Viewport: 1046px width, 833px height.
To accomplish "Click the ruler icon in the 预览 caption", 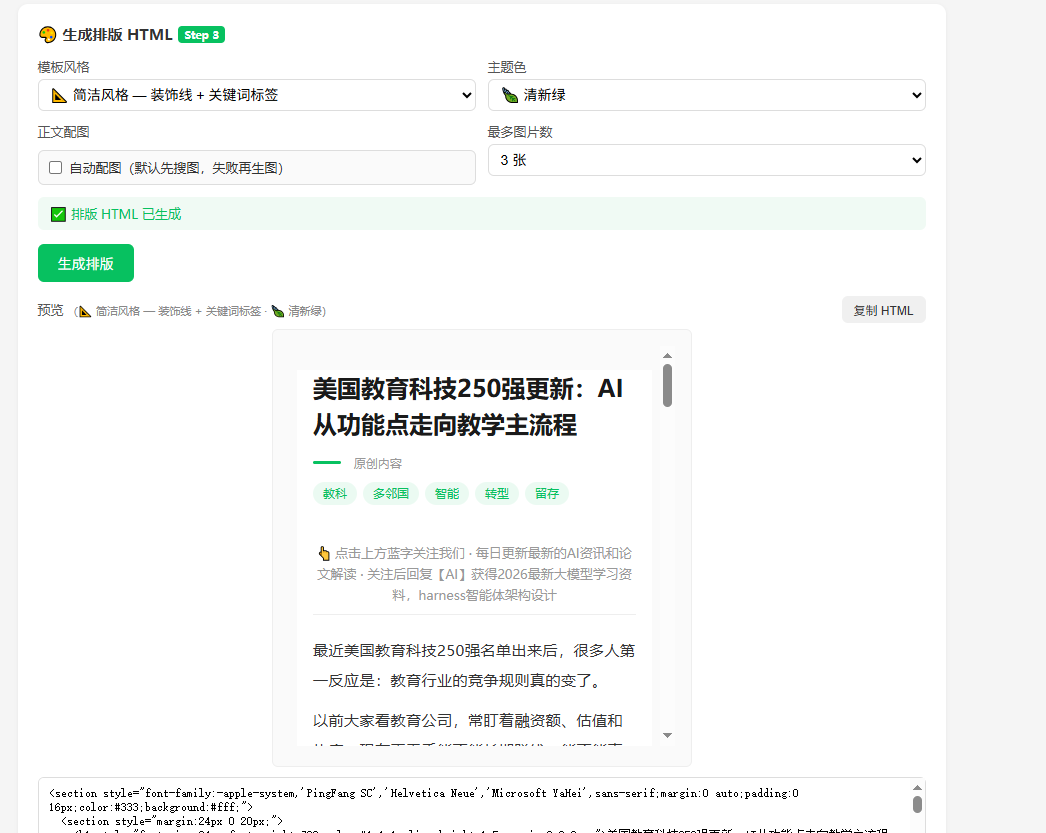I will pyautogui.click(x=85, y=311).
